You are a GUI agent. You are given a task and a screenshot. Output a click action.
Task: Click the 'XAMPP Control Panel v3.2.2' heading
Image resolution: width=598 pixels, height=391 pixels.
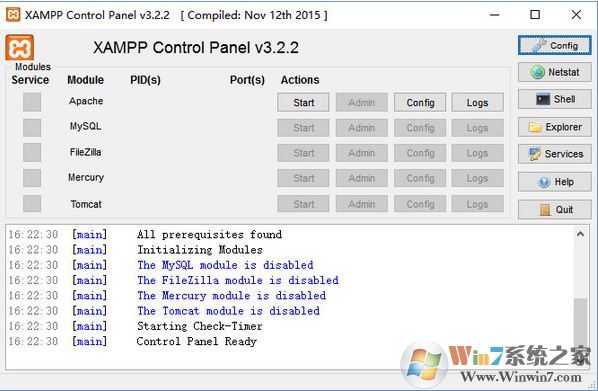[196, 48]
